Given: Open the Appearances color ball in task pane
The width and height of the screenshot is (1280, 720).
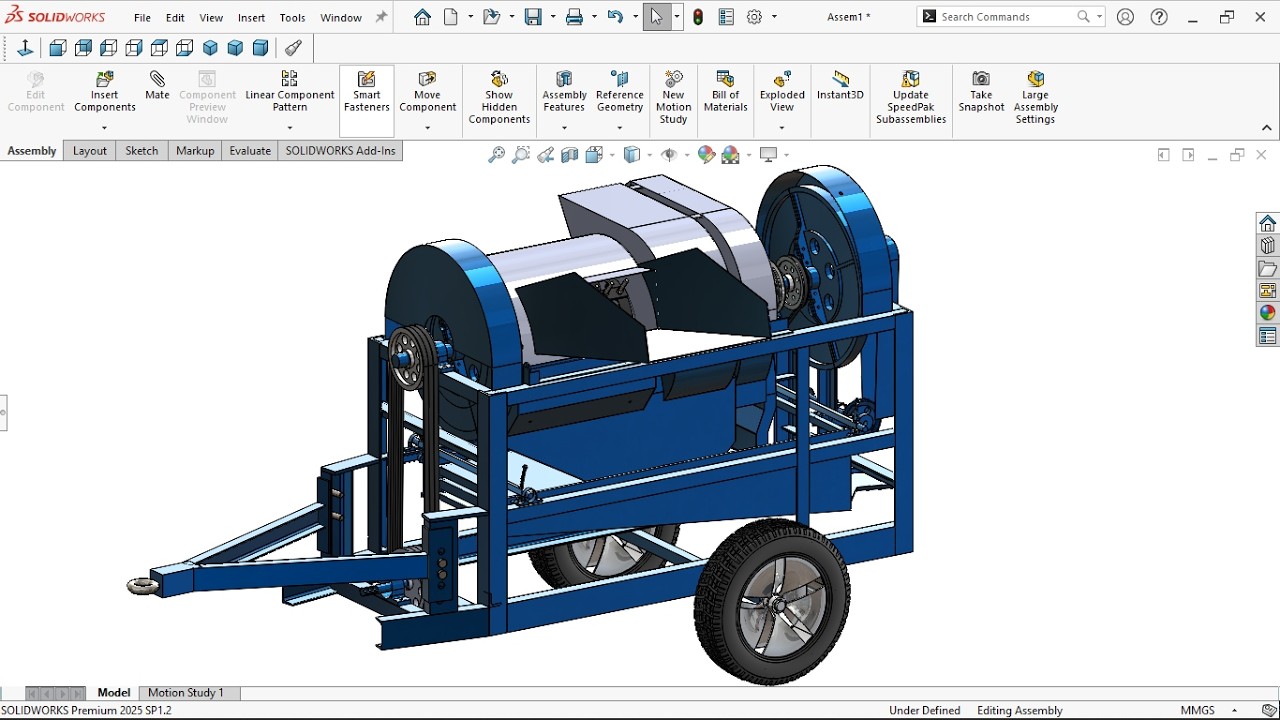Looking at the screenshot, I should pyautogui.click(x=1268, y=313).
